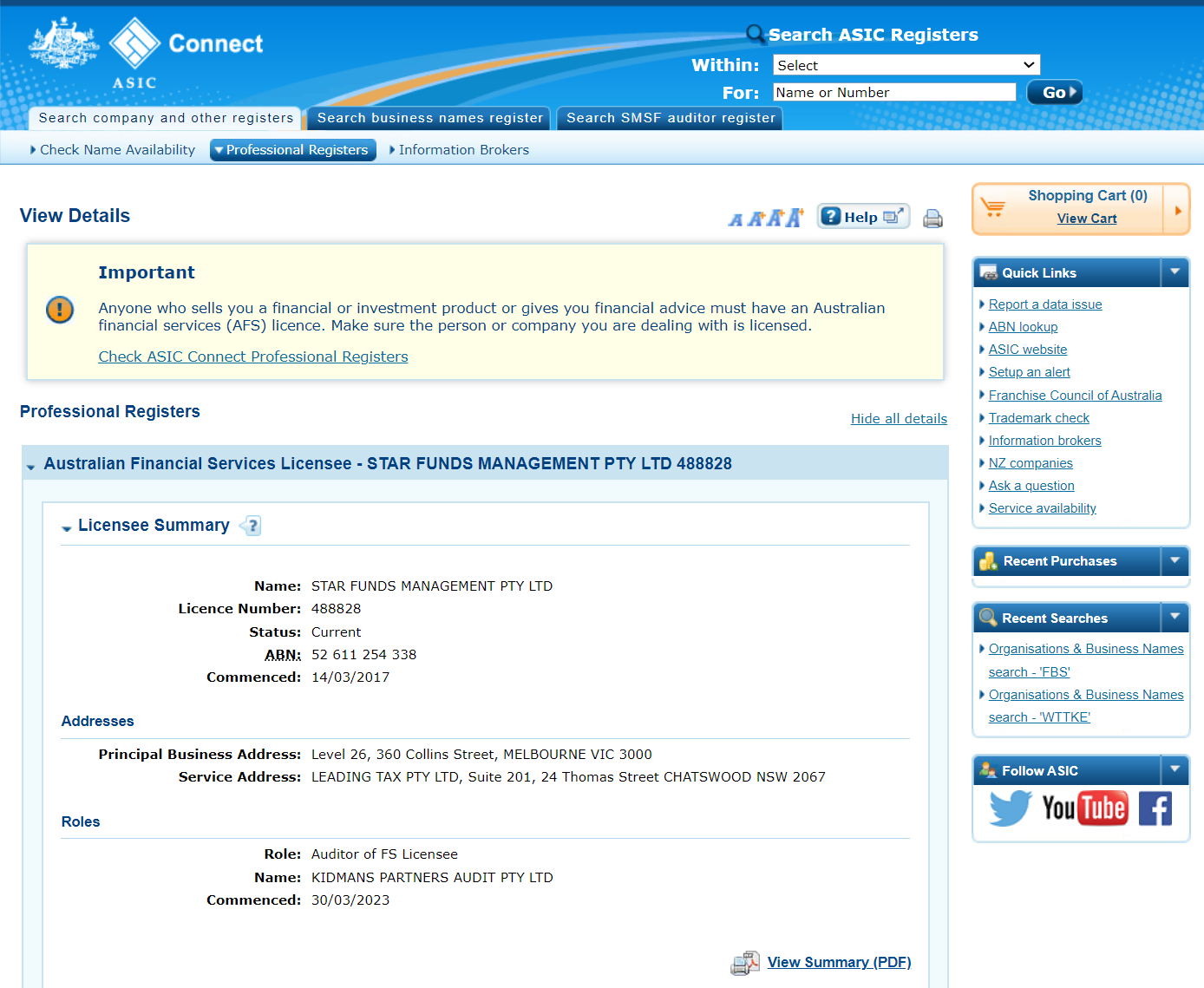Viewport: 1204px width, 988px height.
Task: Click the Principal Business Address value
Action: pyautogui.click(x=481, y=755)
